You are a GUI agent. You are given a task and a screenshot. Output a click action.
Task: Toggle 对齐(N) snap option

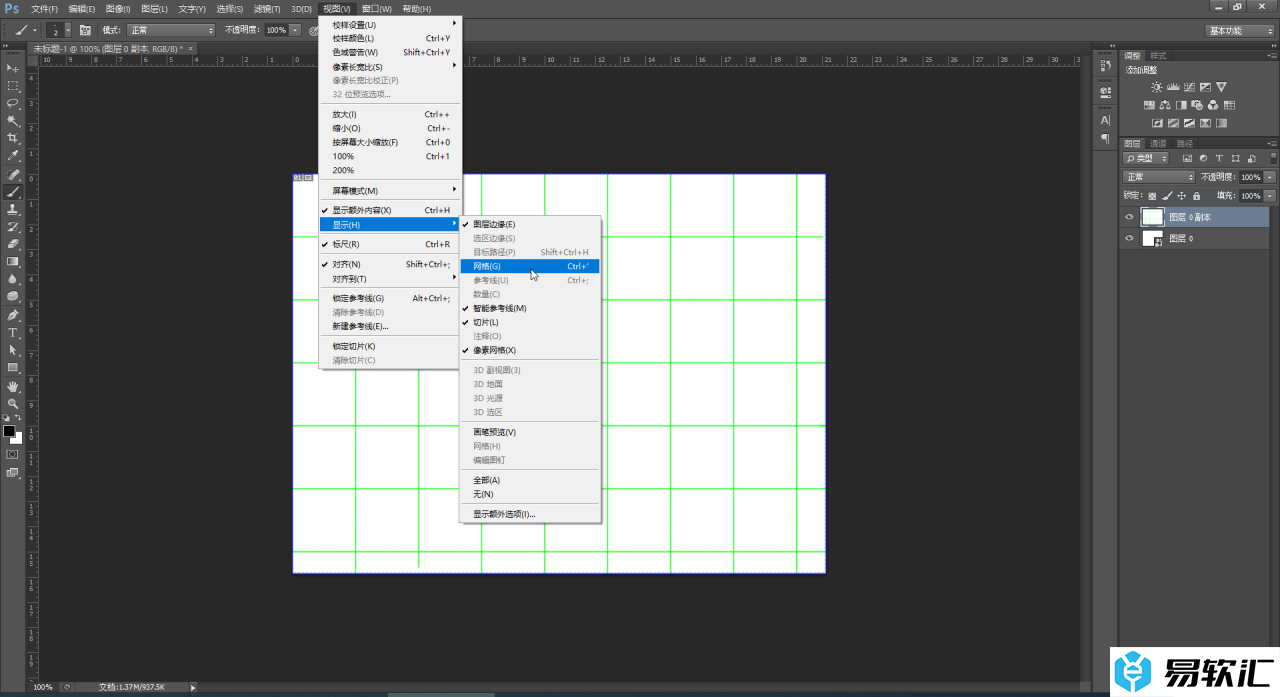click(x=390, y=264)
